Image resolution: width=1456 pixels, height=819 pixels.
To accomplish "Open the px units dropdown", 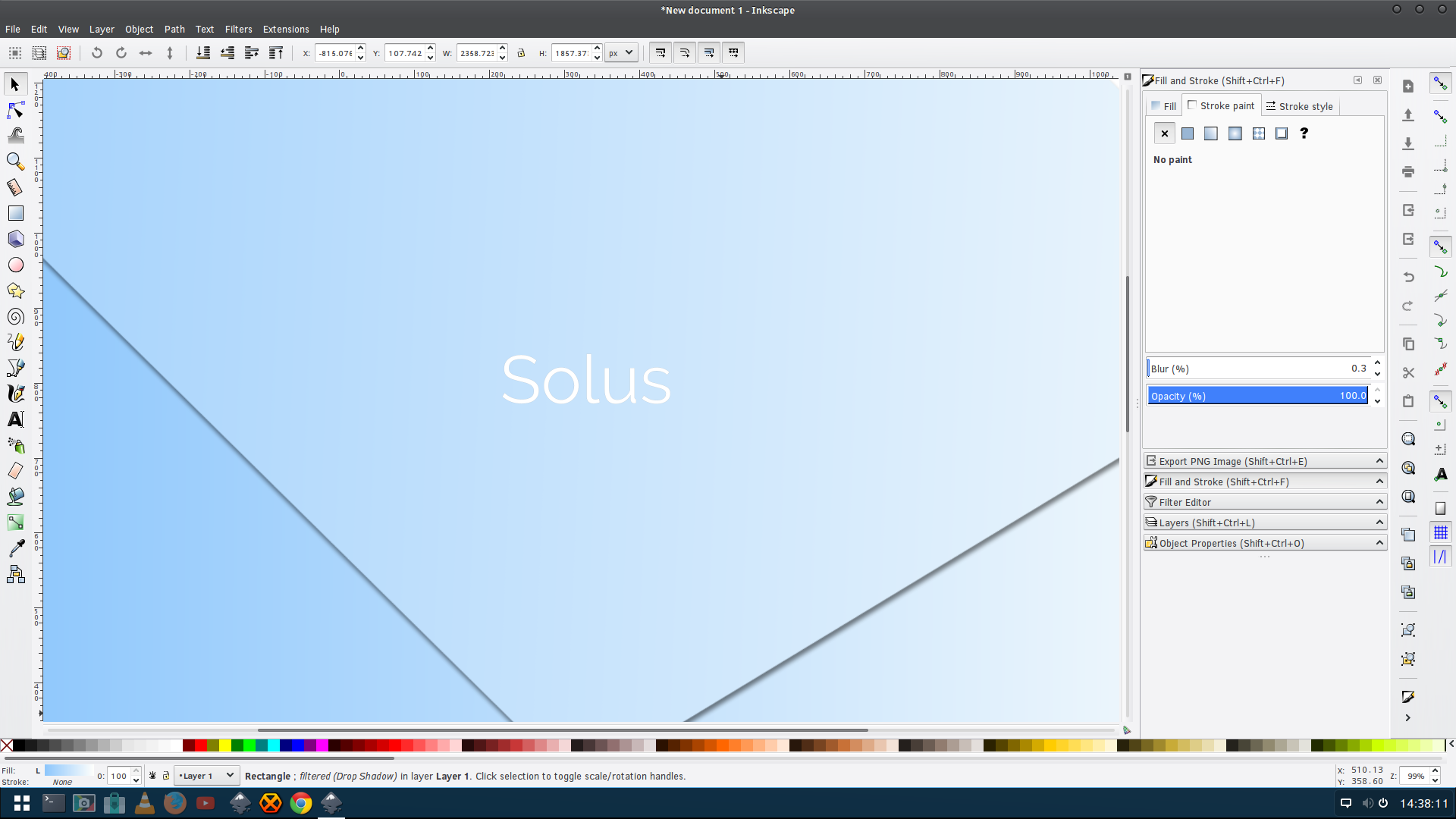I will pos(620,53).
